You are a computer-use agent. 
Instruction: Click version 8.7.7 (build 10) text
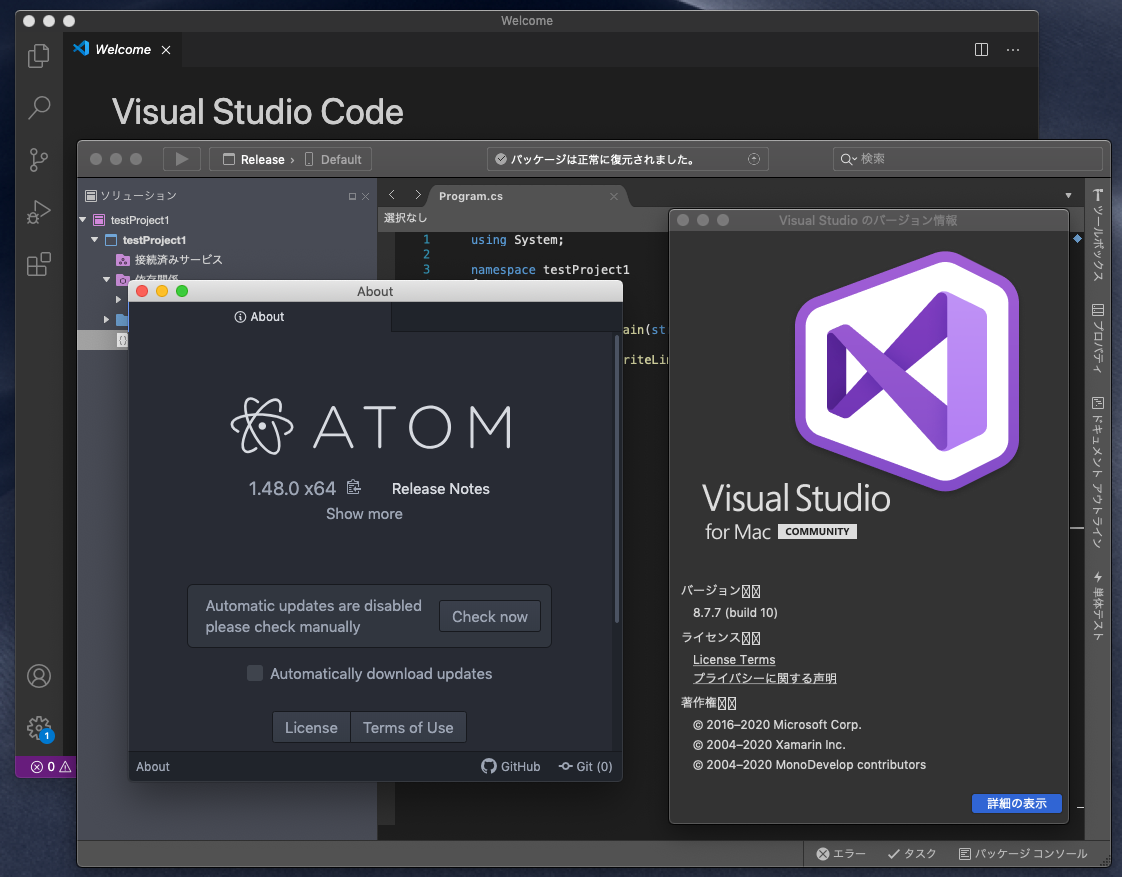735,612
